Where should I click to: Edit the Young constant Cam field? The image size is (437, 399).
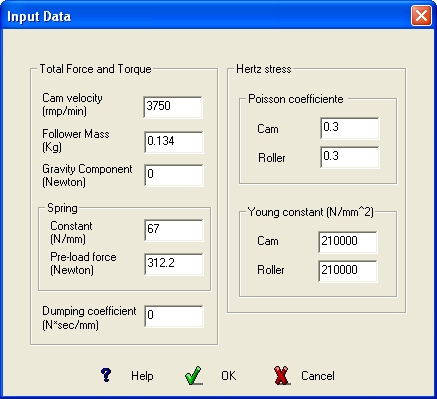click(348, 242)
